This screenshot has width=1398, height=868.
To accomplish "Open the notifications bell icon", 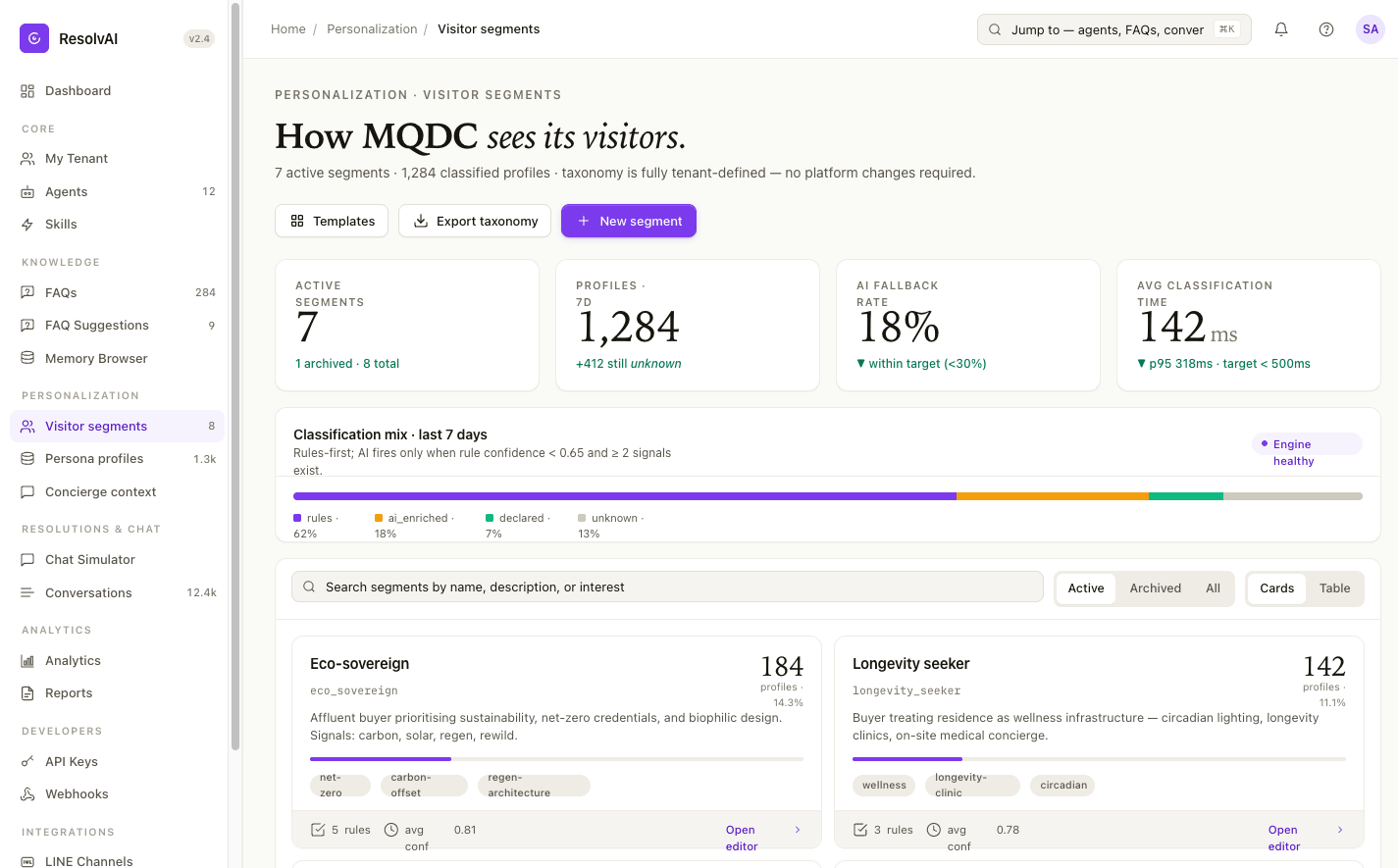I will tap(1281, 29).
